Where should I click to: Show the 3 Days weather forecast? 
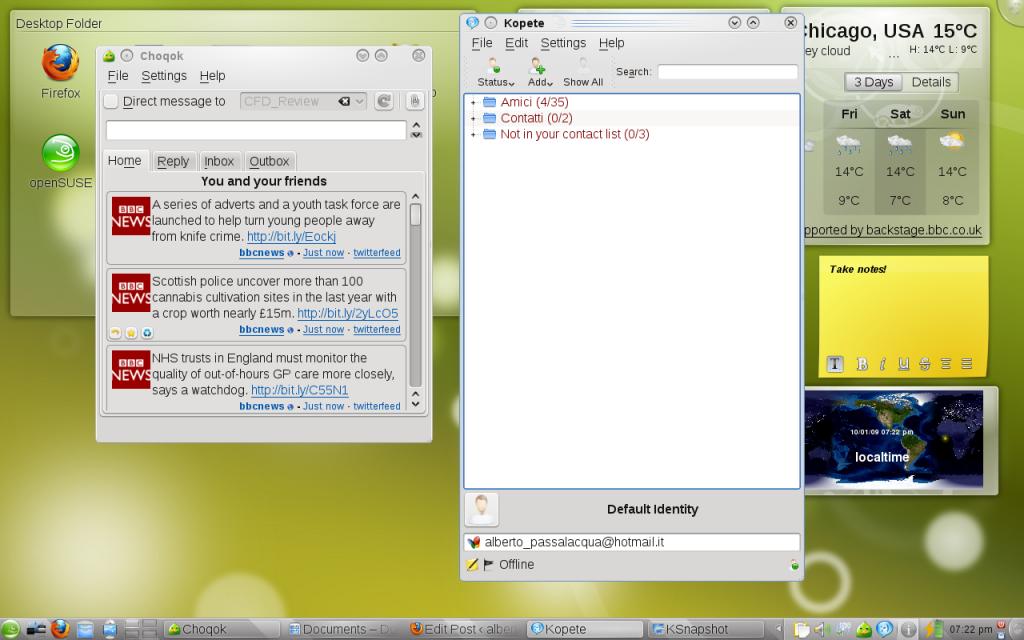coord(873,82)
